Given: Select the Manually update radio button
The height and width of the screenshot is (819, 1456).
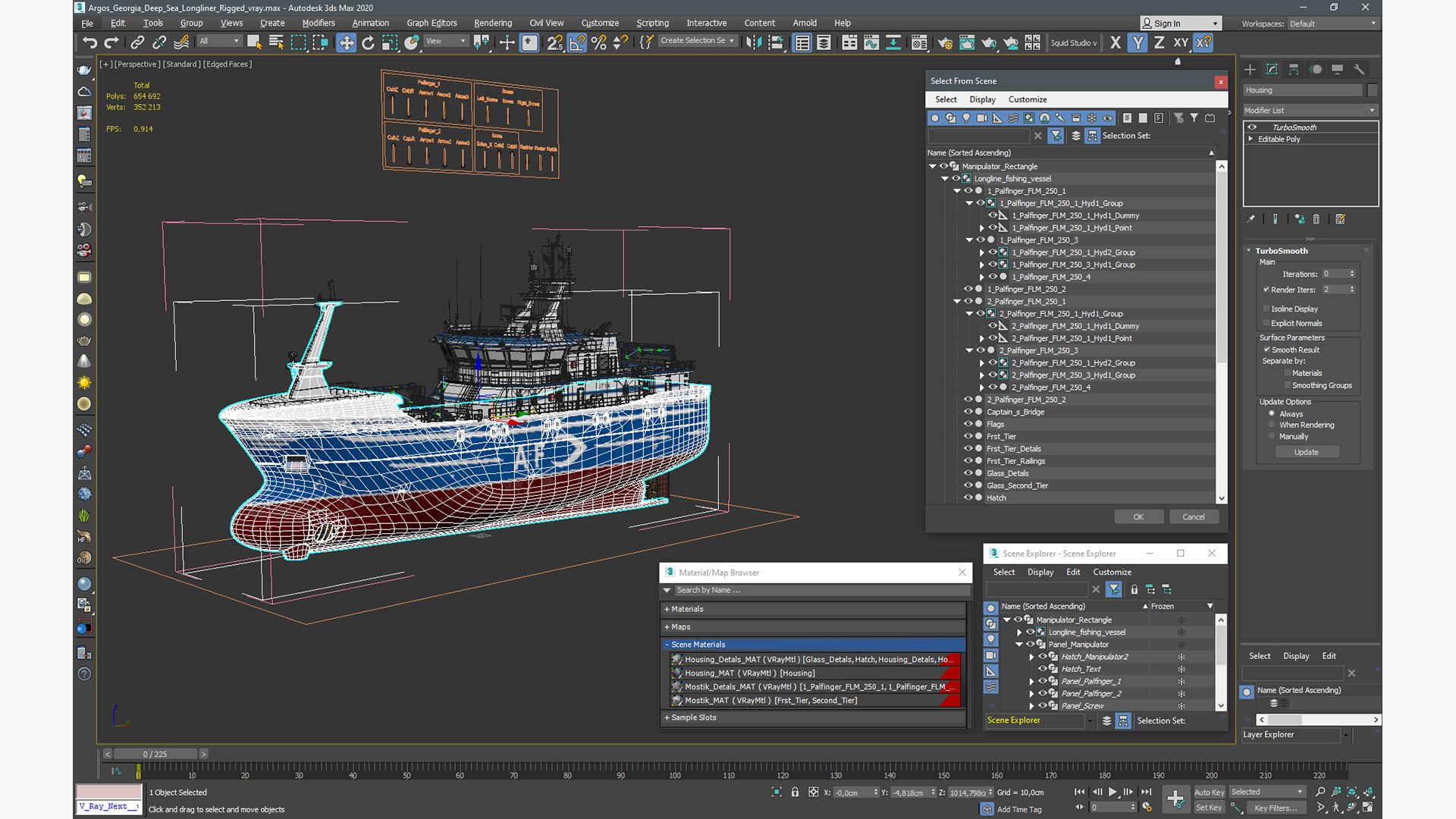Looking at the screenshot, I should tap(1272, 436).
